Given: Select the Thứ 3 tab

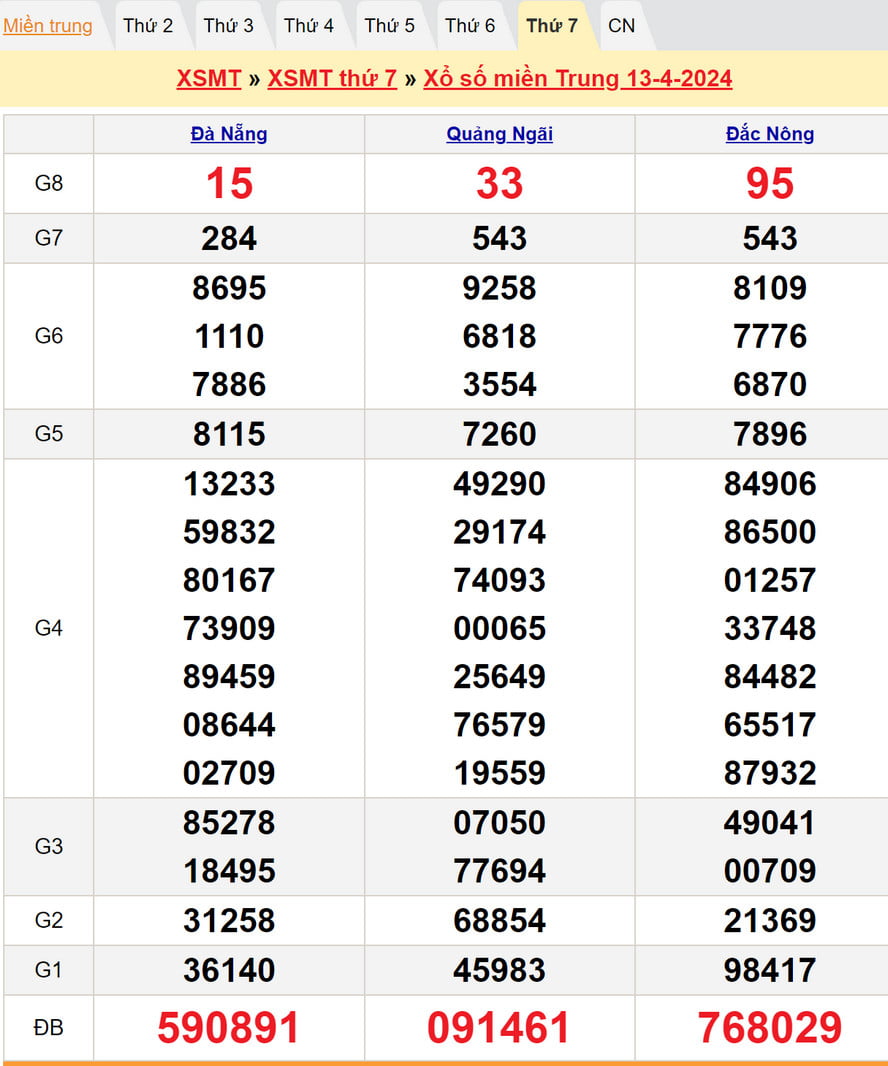Looking at the screenshot, I should 228,26.
